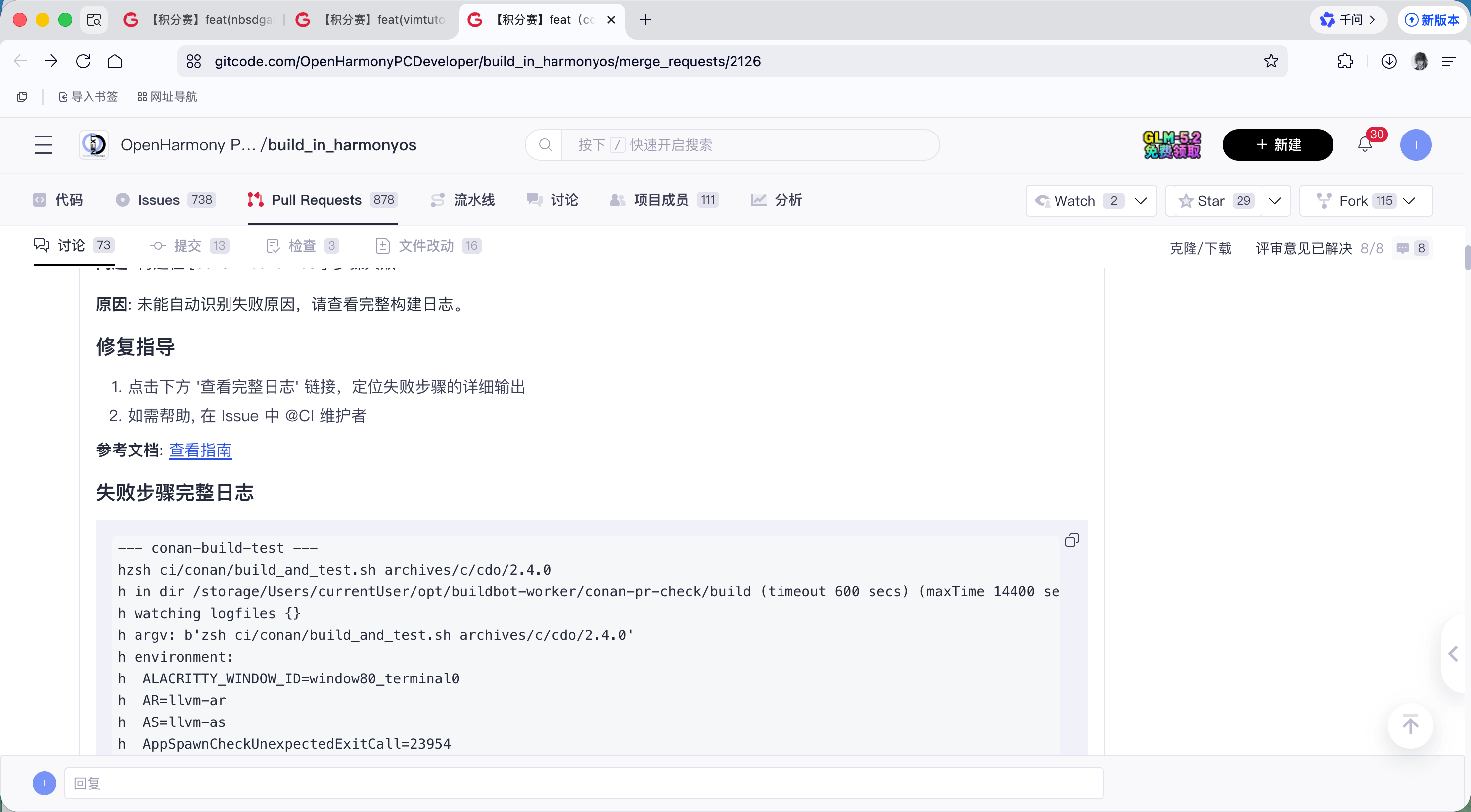Click the browser back arrow
This screenshot has width=1471, height=812.
[21, 61]
